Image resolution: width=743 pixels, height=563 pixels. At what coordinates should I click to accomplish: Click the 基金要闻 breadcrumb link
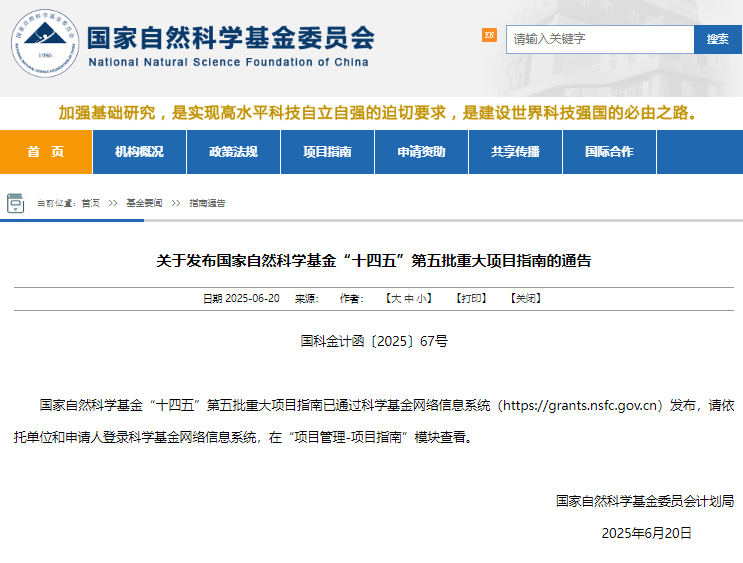click(x=143, y=203)
